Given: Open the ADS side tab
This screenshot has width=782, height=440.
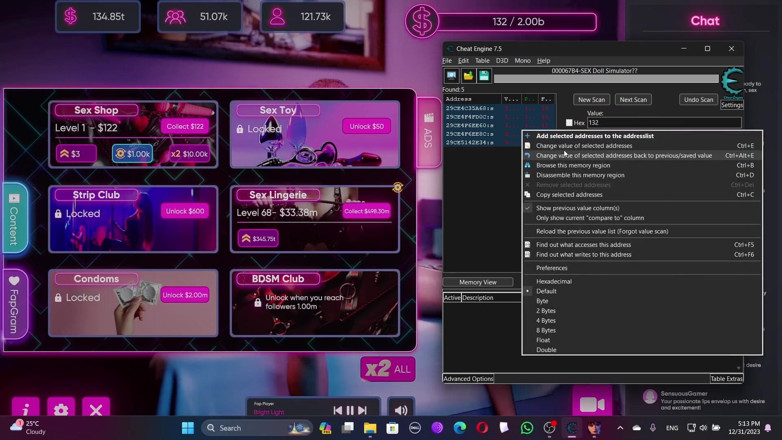Looking at the screenshot, I should tap(428, 132).
